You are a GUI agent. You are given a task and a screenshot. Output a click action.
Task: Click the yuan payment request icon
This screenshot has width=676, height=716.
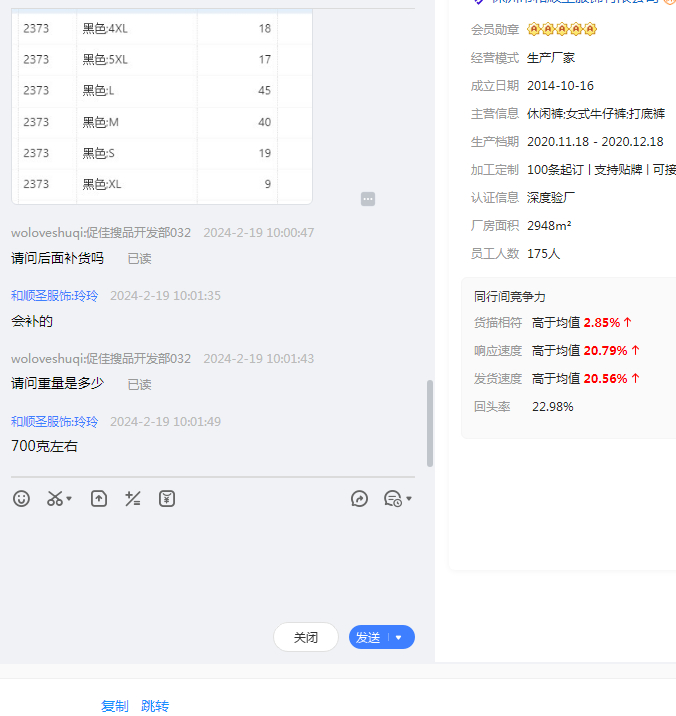pyautogui.click(x=167, y=499)
